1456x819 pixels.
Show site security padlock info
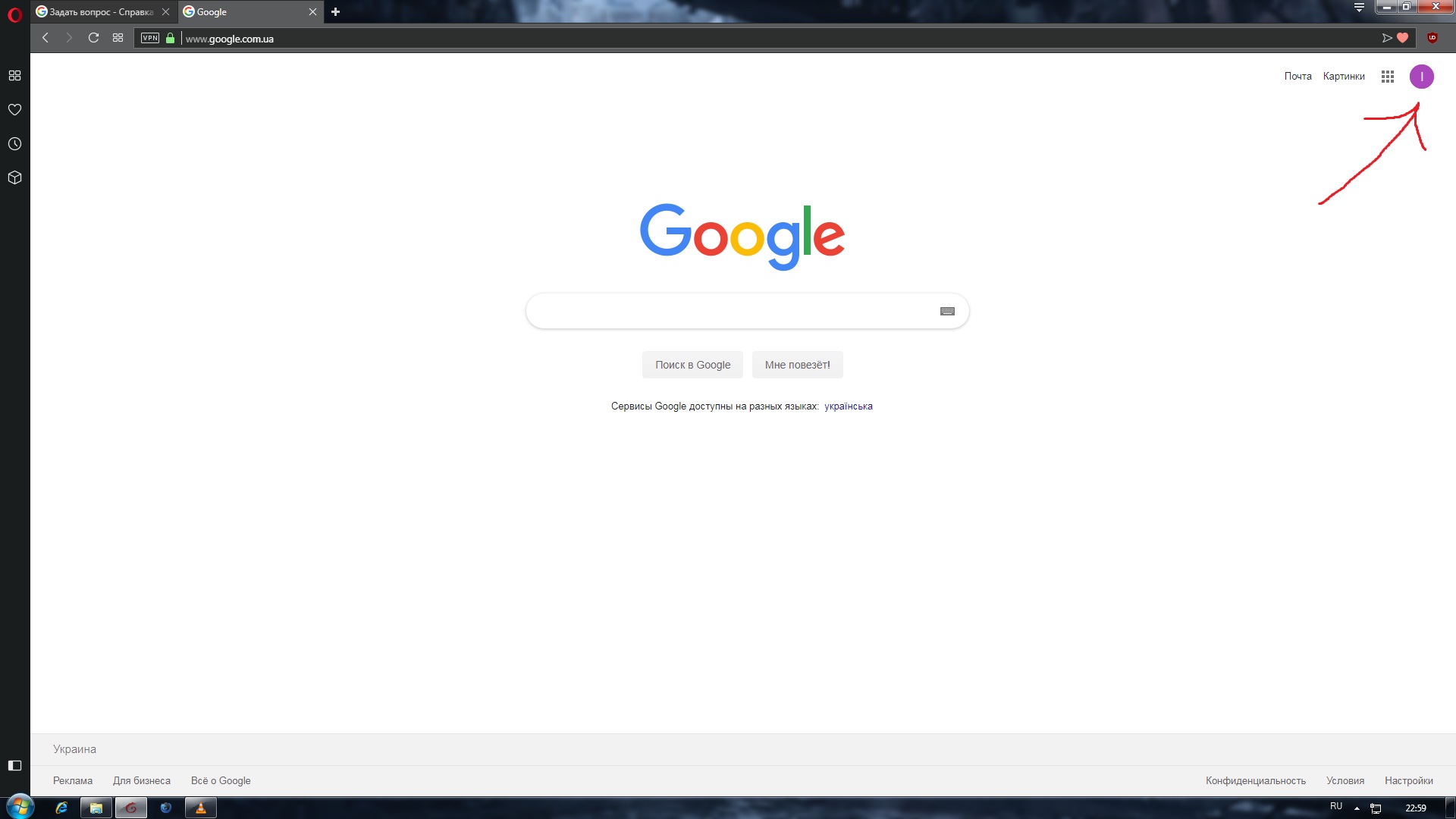pyautogui.click(x=170, y=38)
